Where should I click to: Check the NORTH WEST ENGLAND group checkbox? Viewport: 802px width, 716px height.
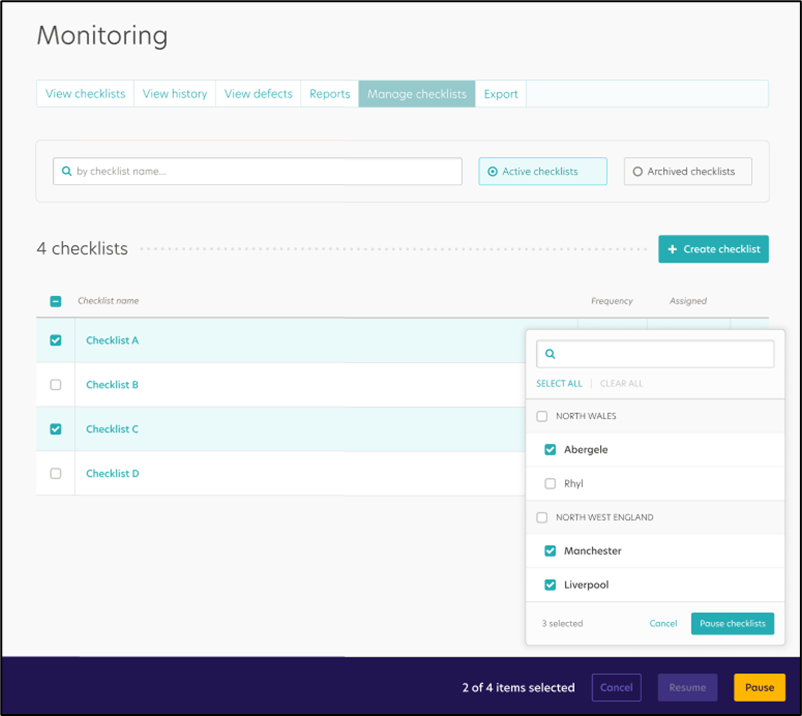(x=541, y=517)
